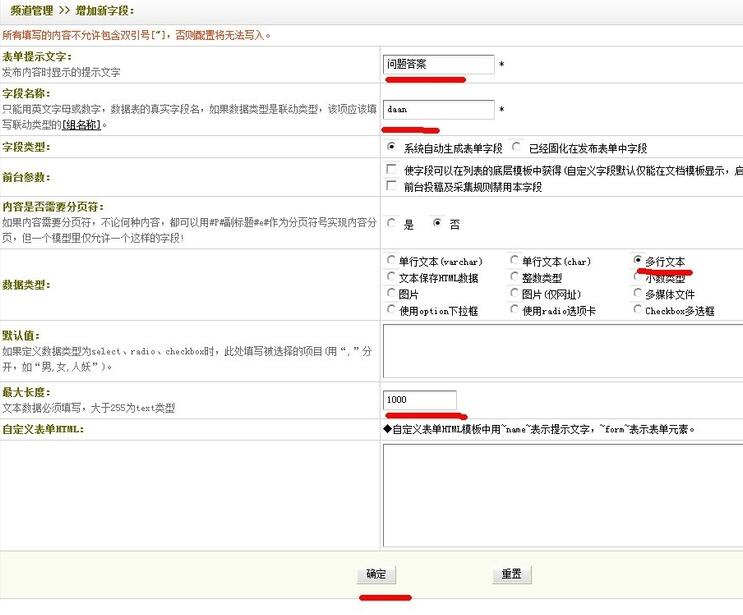The image size is (743, 615).
Task: Select 单行文本(char) data type
Action: click(x=514, y=261)
